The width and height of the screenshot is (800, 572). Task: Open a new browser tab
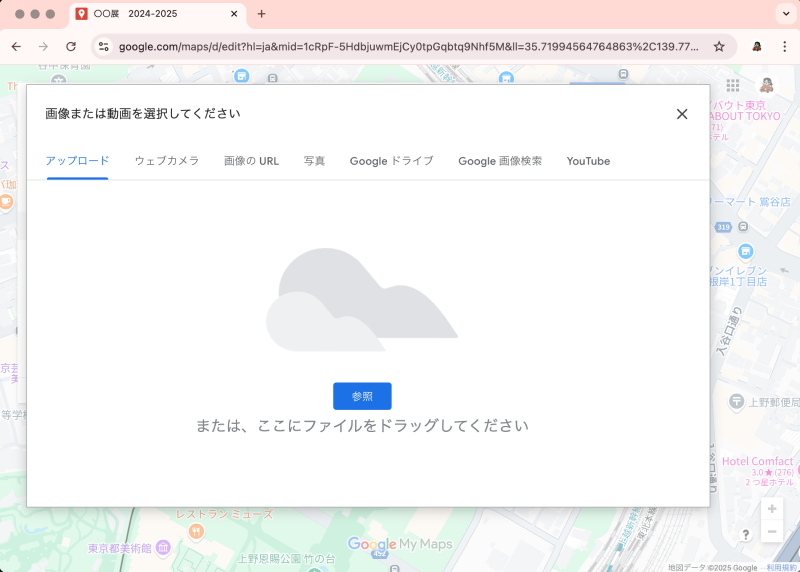coord(261,14)
